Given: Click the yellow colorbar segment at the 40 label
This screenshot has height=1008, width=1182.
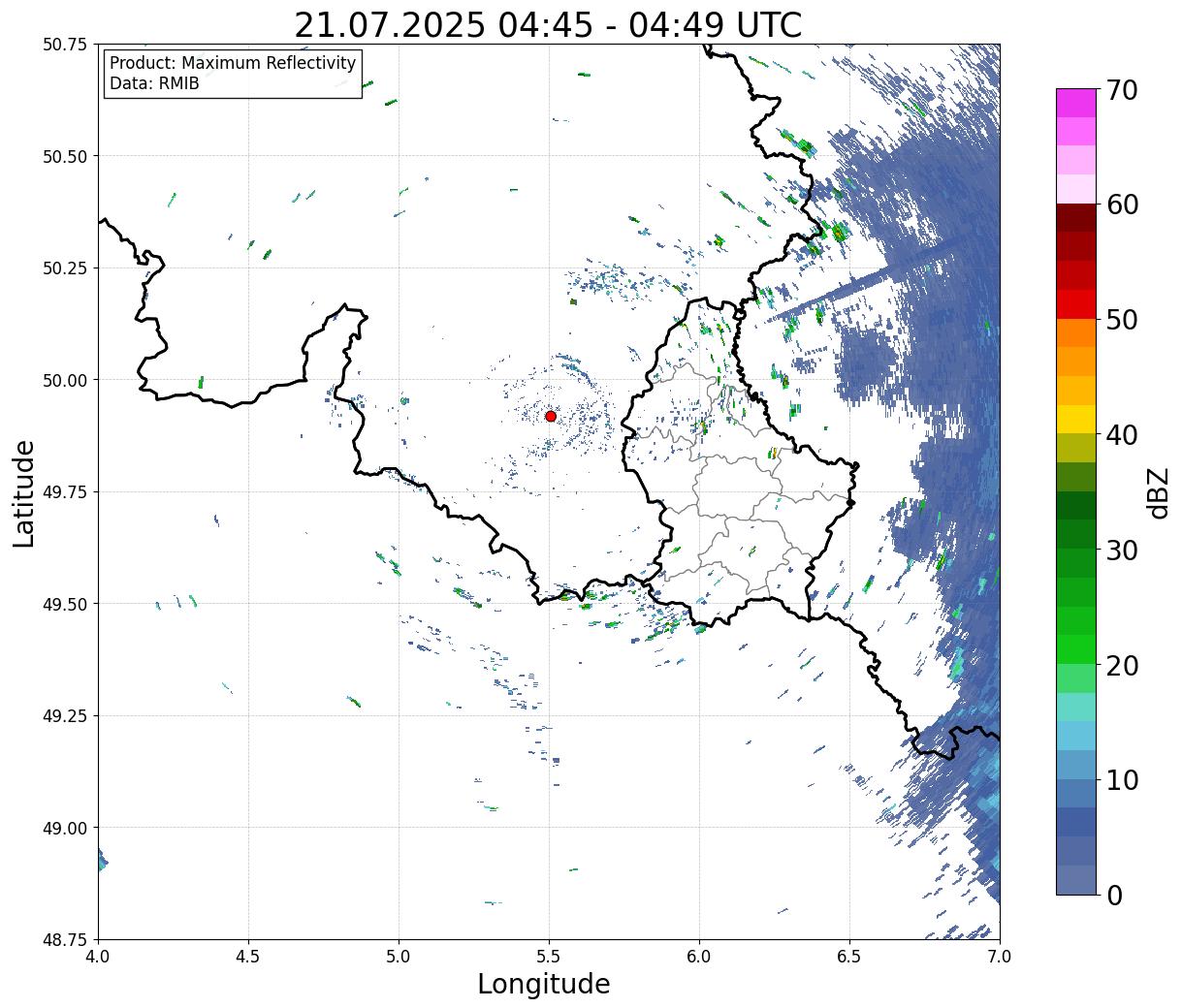Looking at the screenshot, I should pos(1076,419).
